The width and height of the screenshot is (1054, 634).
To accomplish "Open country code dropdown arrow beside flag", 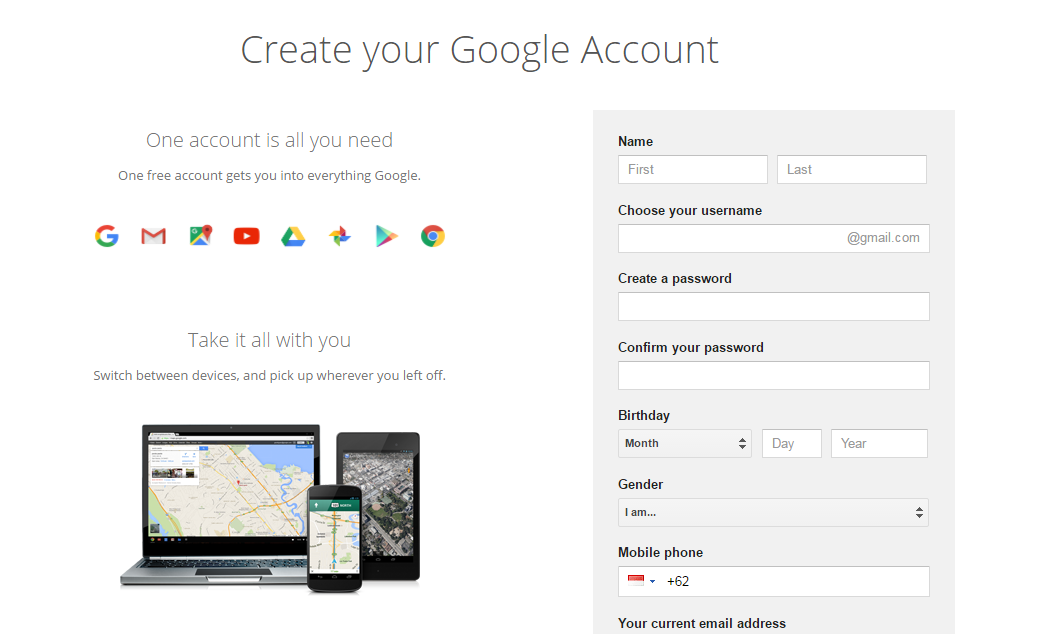I will point(652,582).
